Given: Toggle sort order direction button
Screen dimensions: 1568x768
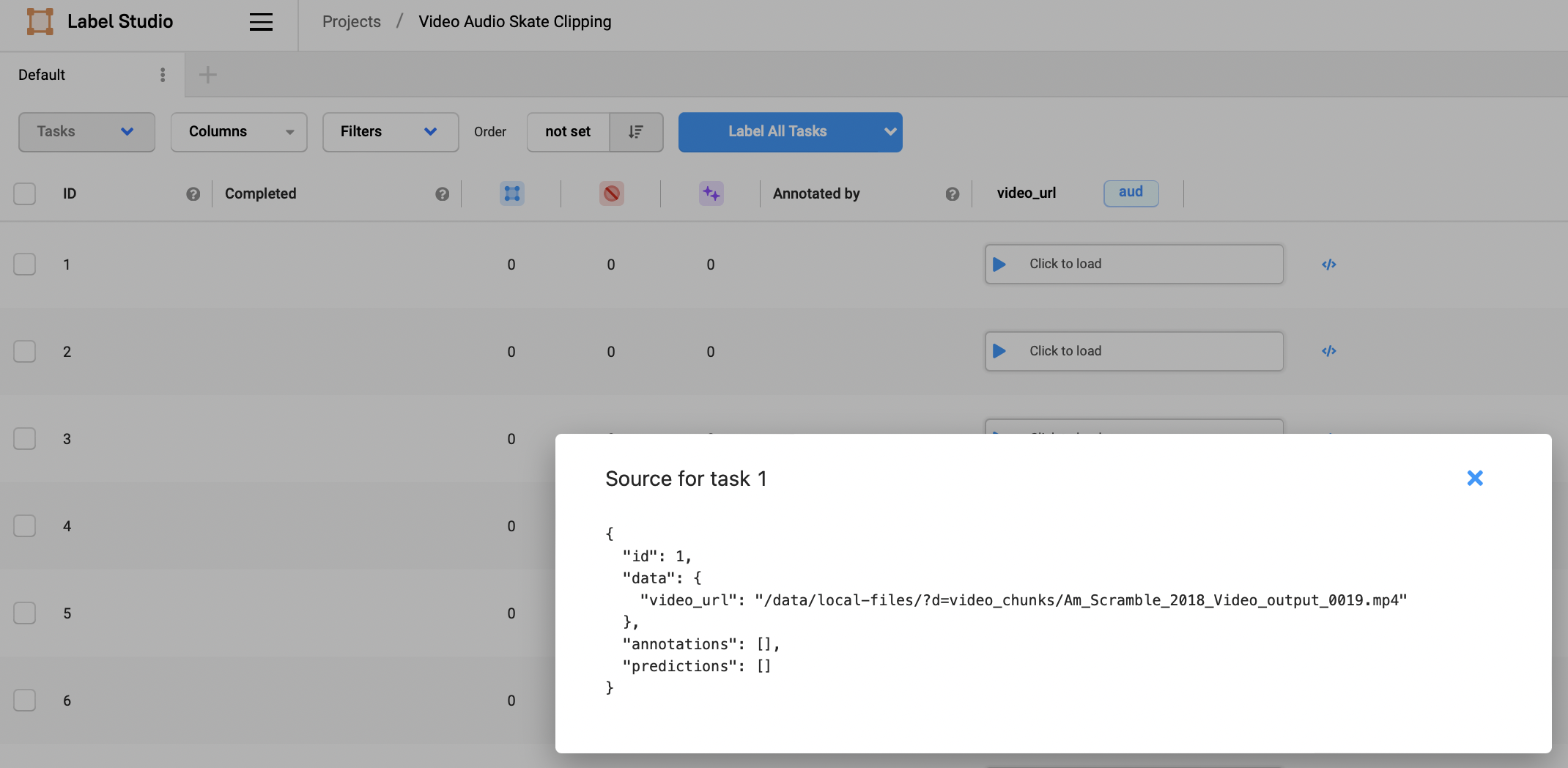Looking at the screenshot, I should tap(636, 132).
